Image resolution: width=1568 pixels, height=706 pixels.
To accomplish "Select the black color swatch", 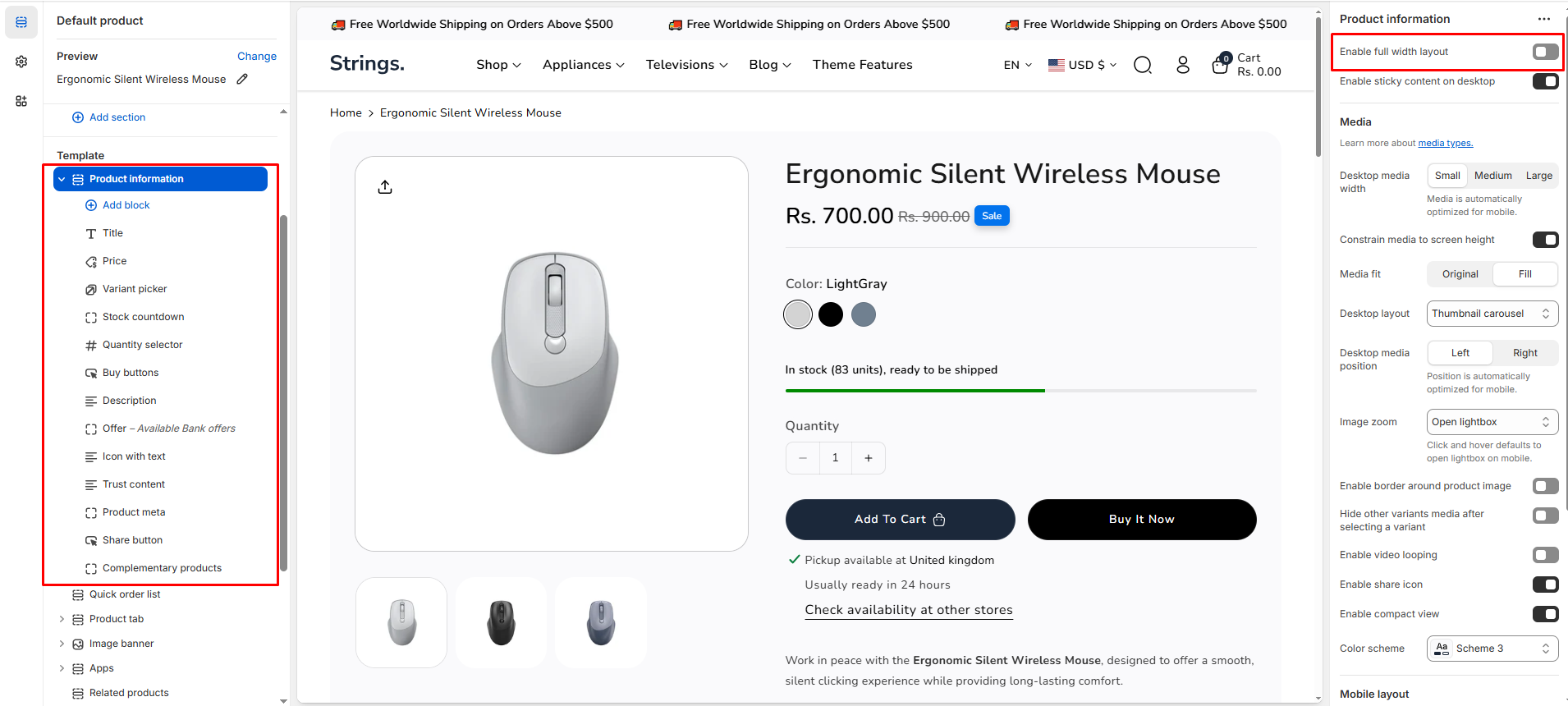I will [x=831, y=314].
